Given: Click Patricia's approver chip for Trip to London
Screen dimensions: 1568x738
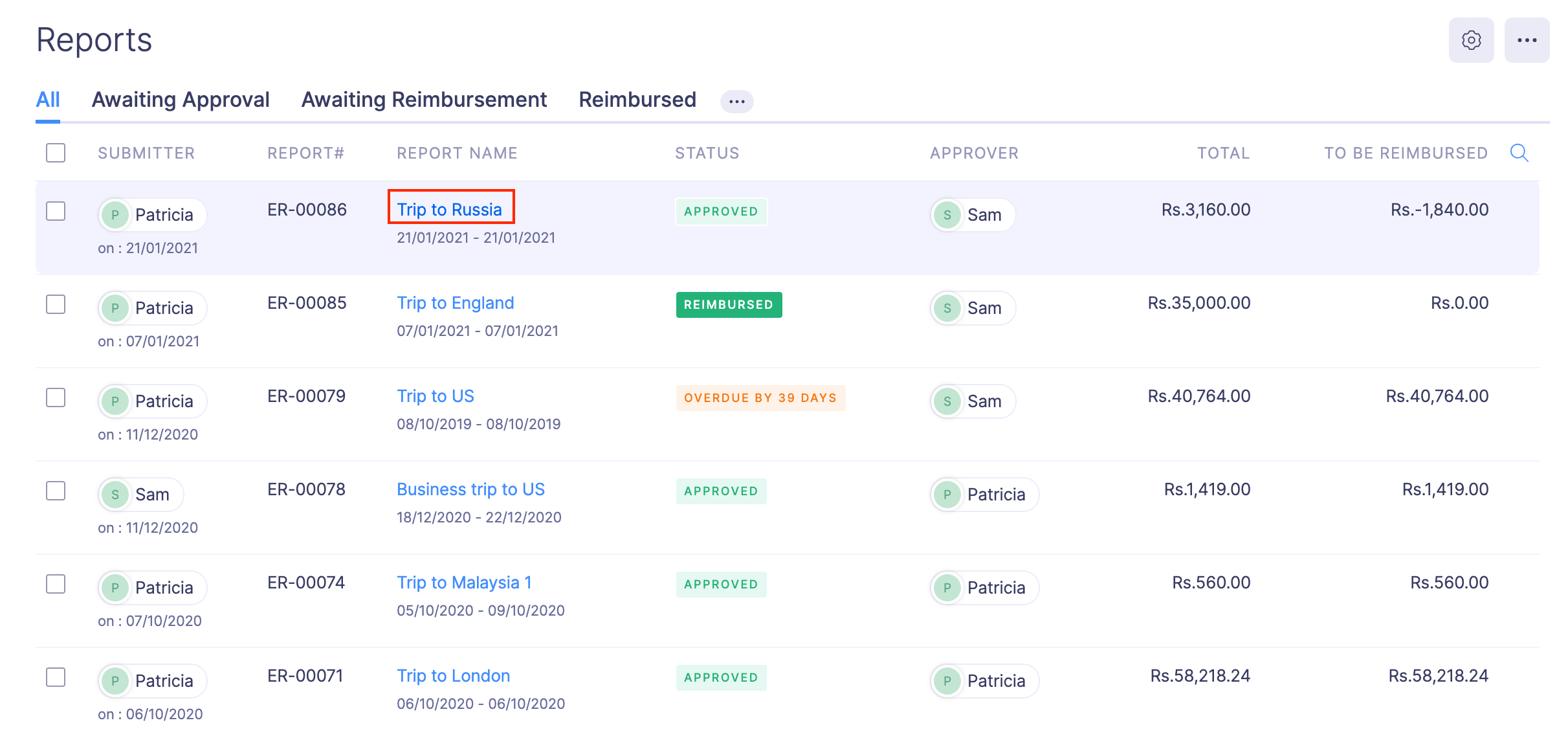Looking at the screenshot, I should (983, 680).
